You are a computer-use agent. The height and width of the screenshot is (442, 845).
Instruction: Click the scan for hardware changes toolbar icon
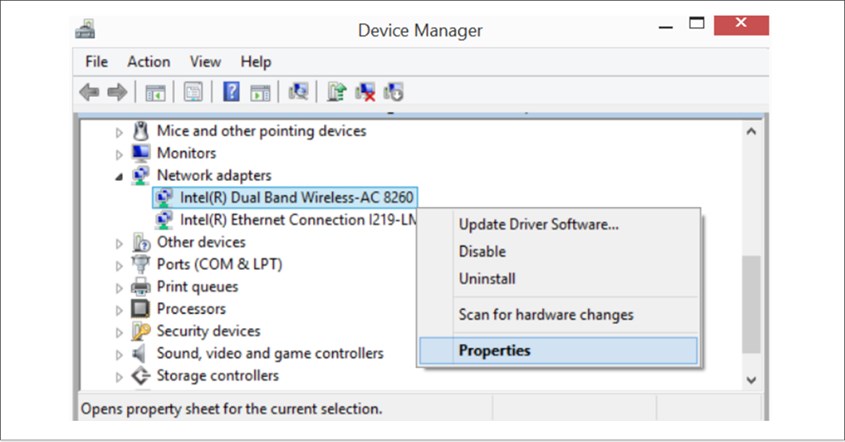point(298,92)
